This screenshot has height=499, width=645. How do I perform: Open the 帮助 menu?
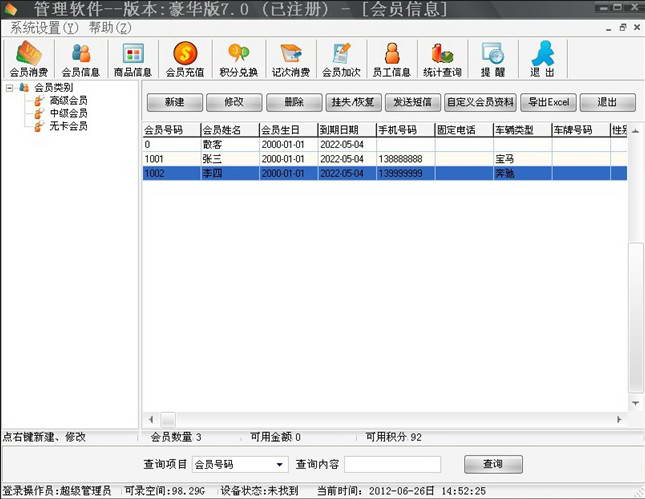coord(110,28)
